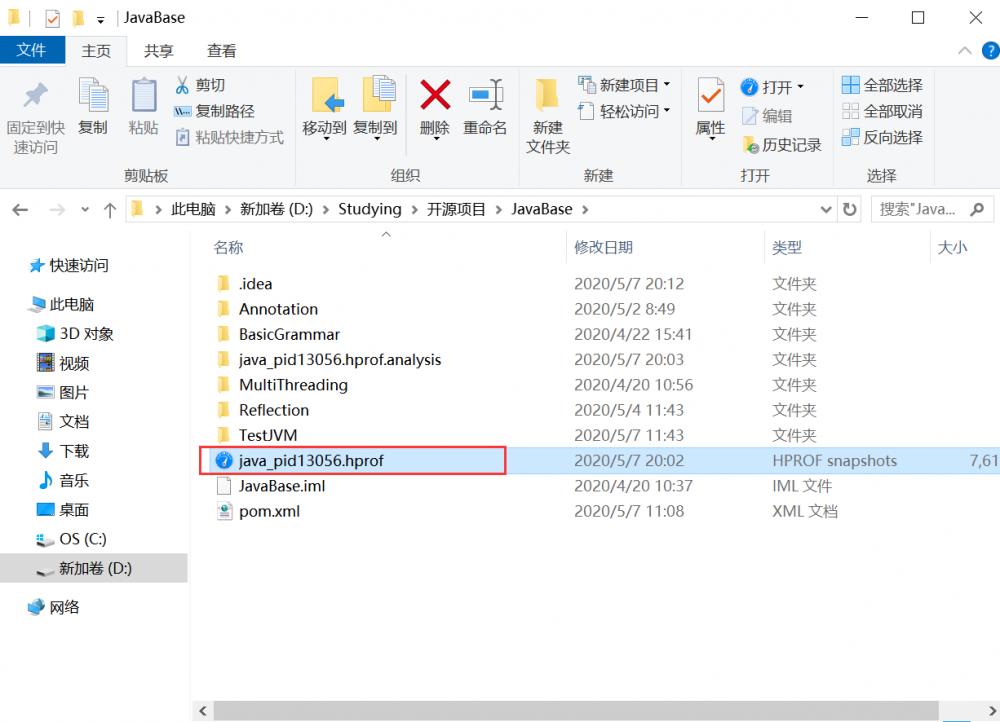
Task: Navigate to Studying via the breadcrumb
Action: pos(370,209)
